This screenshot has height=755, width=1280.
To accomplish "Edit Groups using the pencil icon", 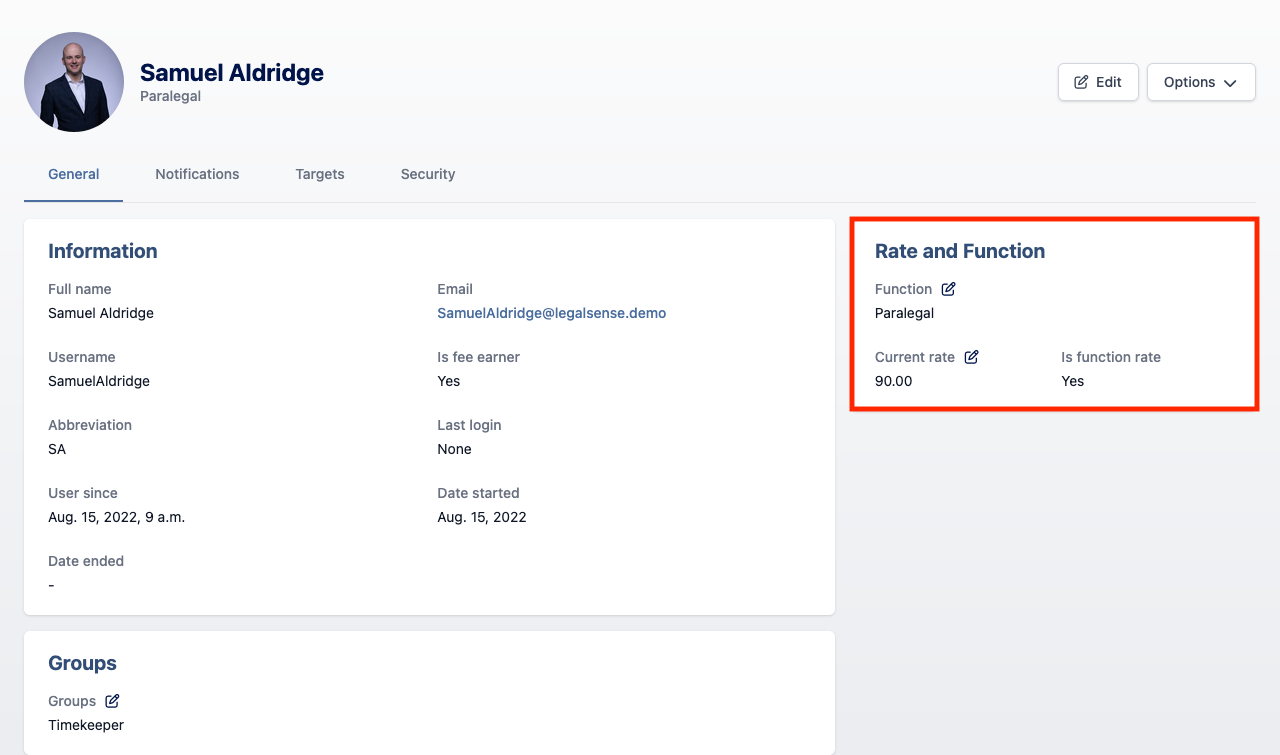I will 112,701.
